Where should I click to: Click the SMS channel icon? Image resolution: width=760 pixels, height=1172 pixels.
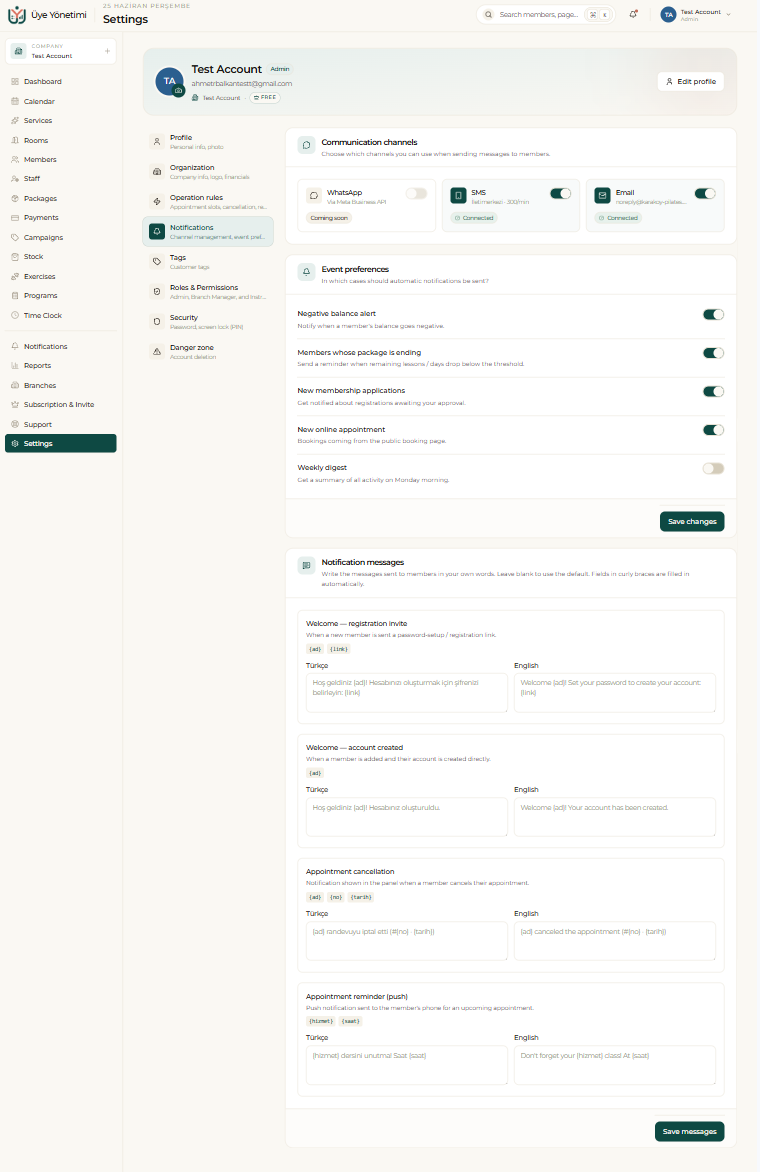click(x=458, y=195)
